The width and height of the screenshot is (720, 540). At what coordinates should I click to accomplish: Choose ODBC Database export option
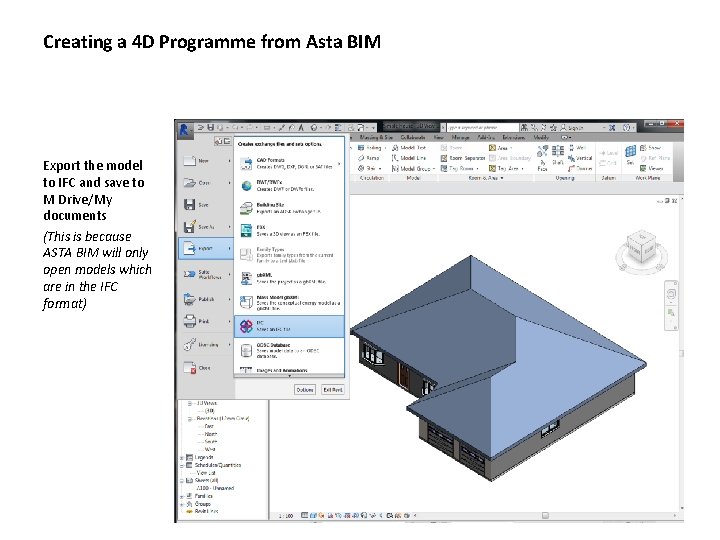pos(289,350)
